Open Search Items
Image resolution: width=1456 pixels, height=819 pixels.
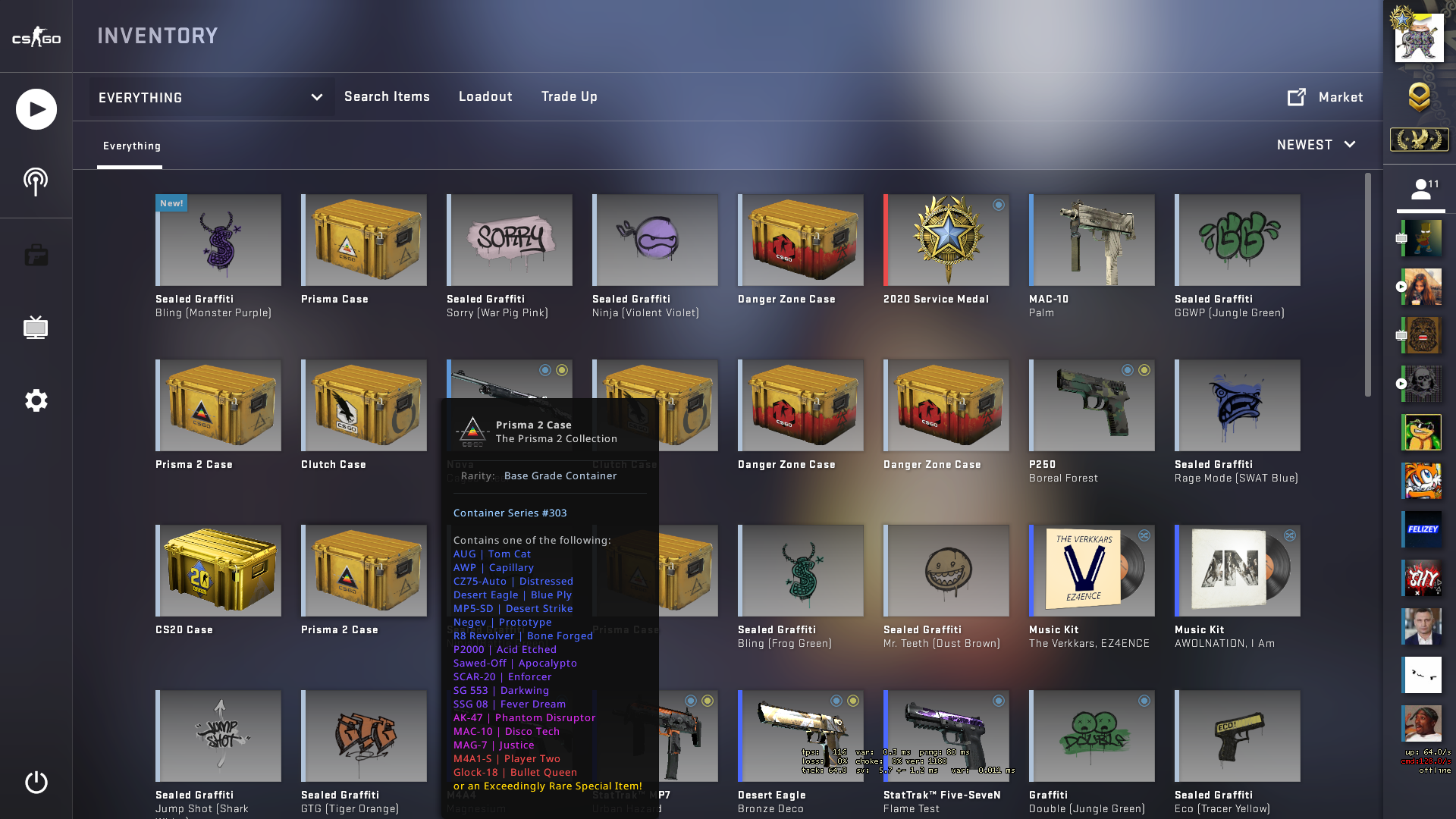click(387, 96)
